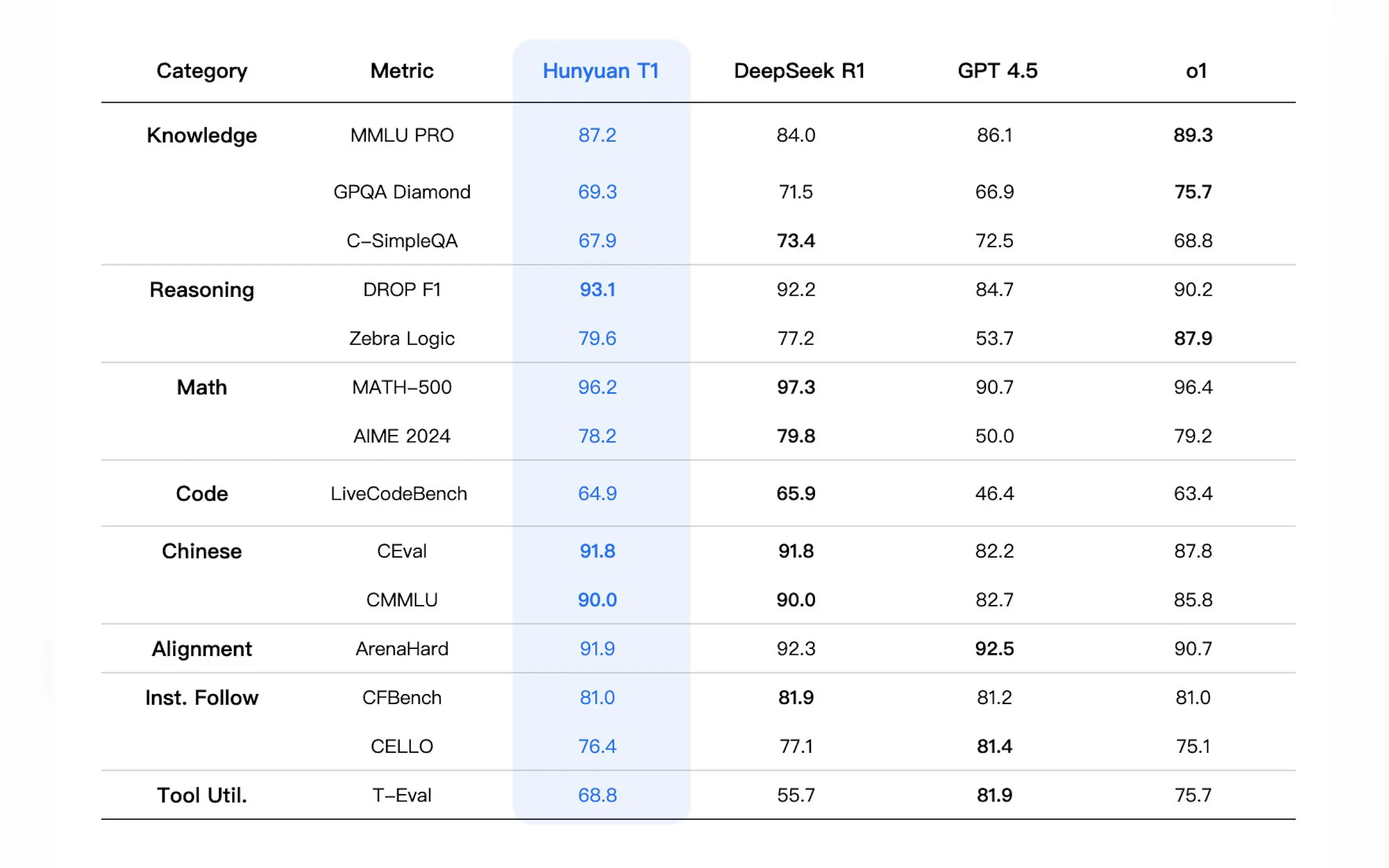Image resolution: width=1389 pixels, height=868 pixels.
Task: Click the GPT 4.5 column header
Action: (997, 71)
